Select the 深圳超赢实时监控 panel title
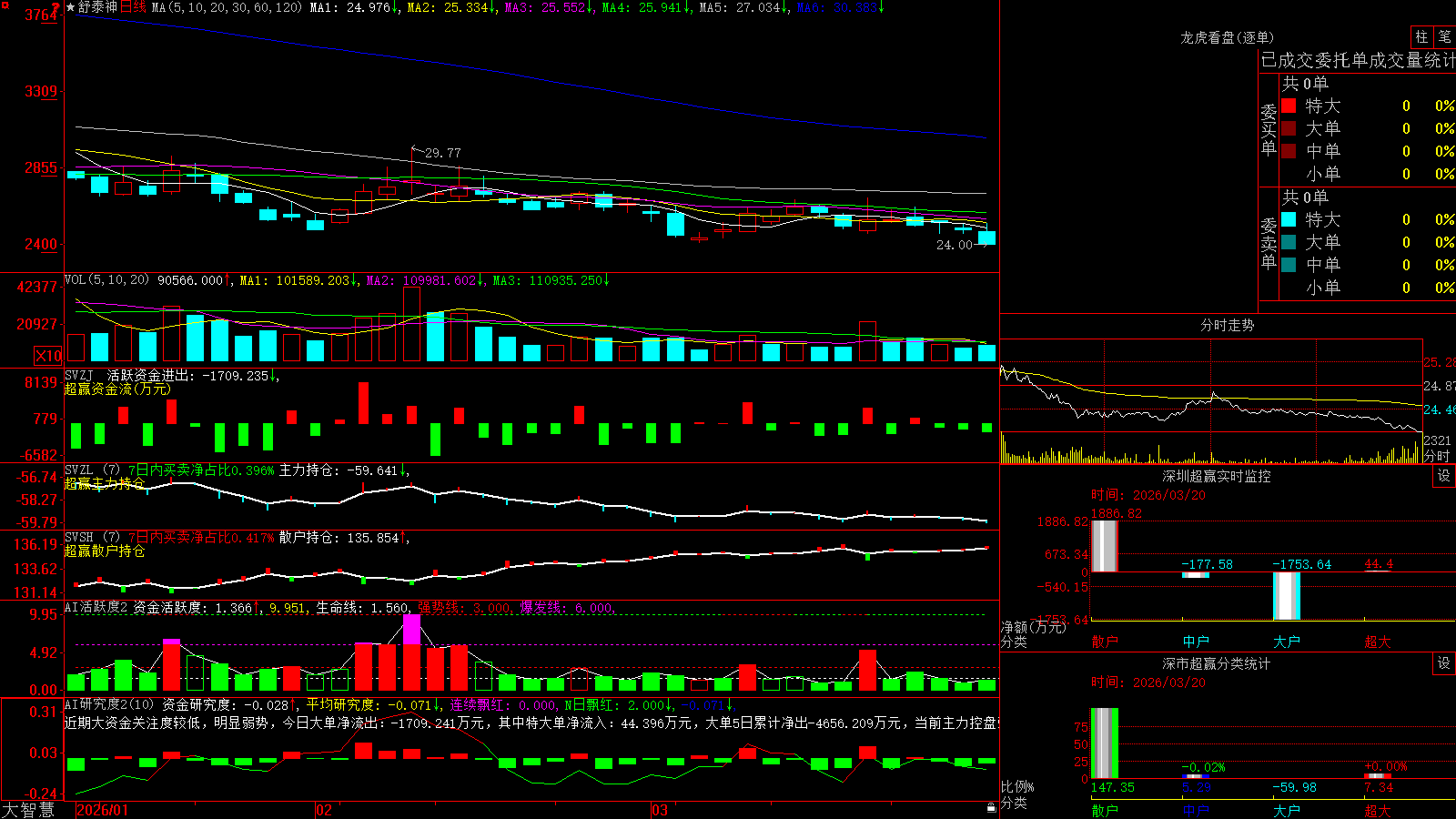 1216,476
